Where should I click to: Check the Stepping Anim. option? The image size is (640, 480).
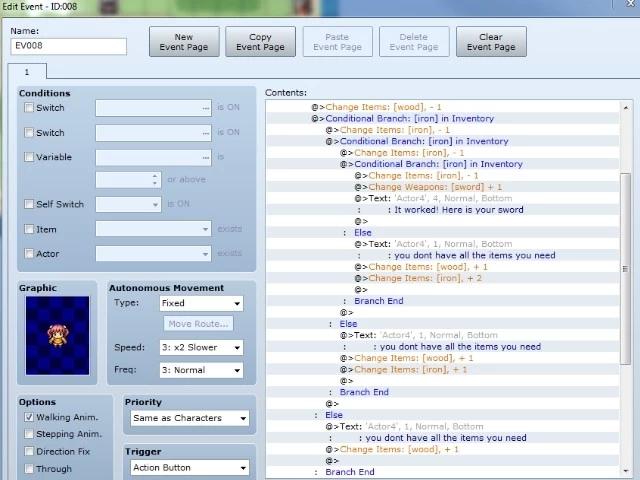[29, 433]
